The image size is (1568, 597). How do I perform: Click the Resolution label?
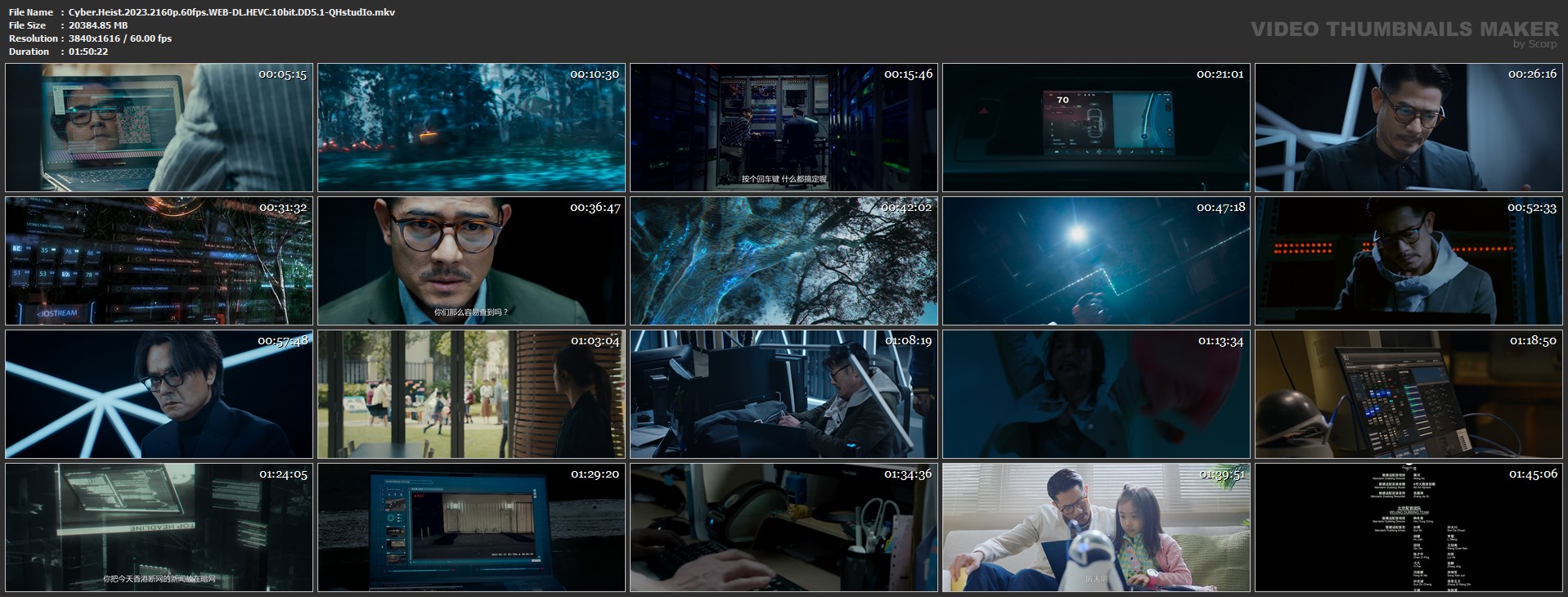point(34,38)
